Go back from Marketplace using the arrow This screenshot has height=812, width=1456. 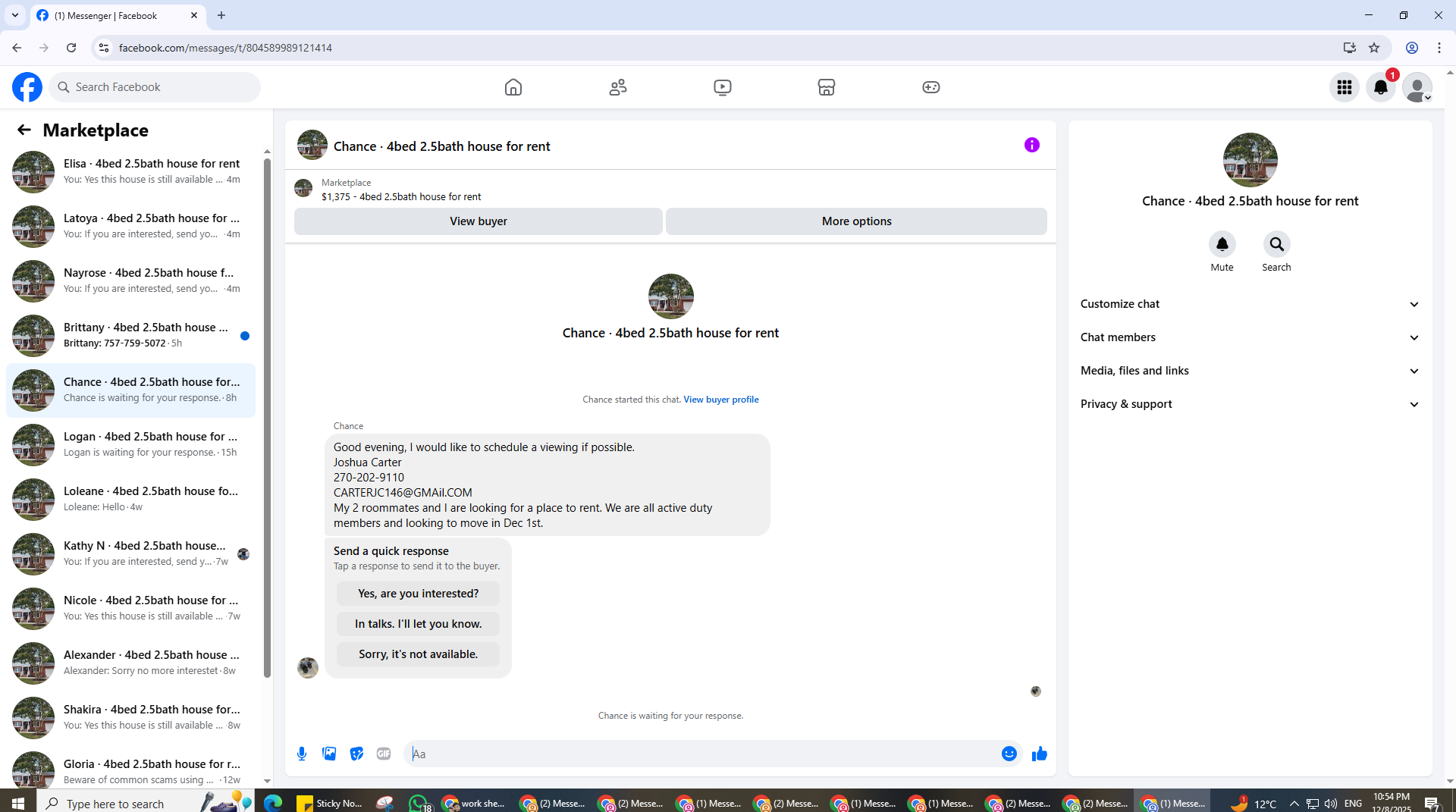tap(24, 130)
